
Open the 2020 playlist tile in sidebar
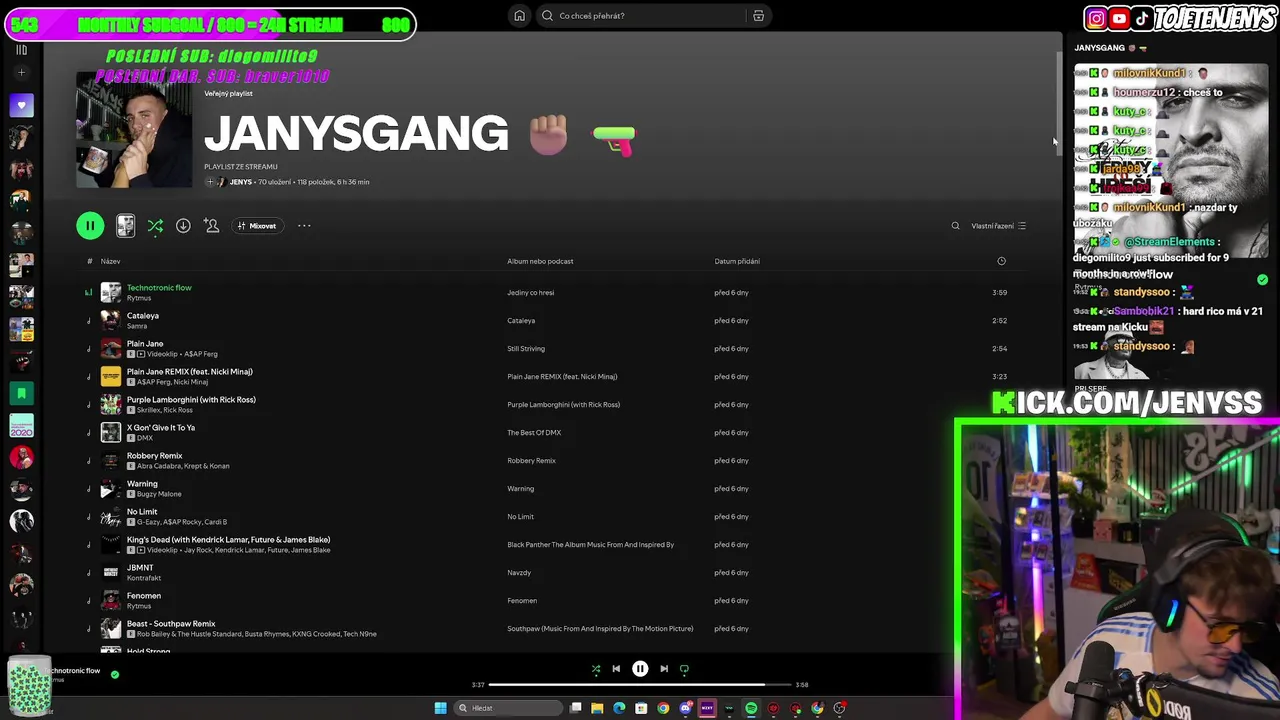point(21,425)
